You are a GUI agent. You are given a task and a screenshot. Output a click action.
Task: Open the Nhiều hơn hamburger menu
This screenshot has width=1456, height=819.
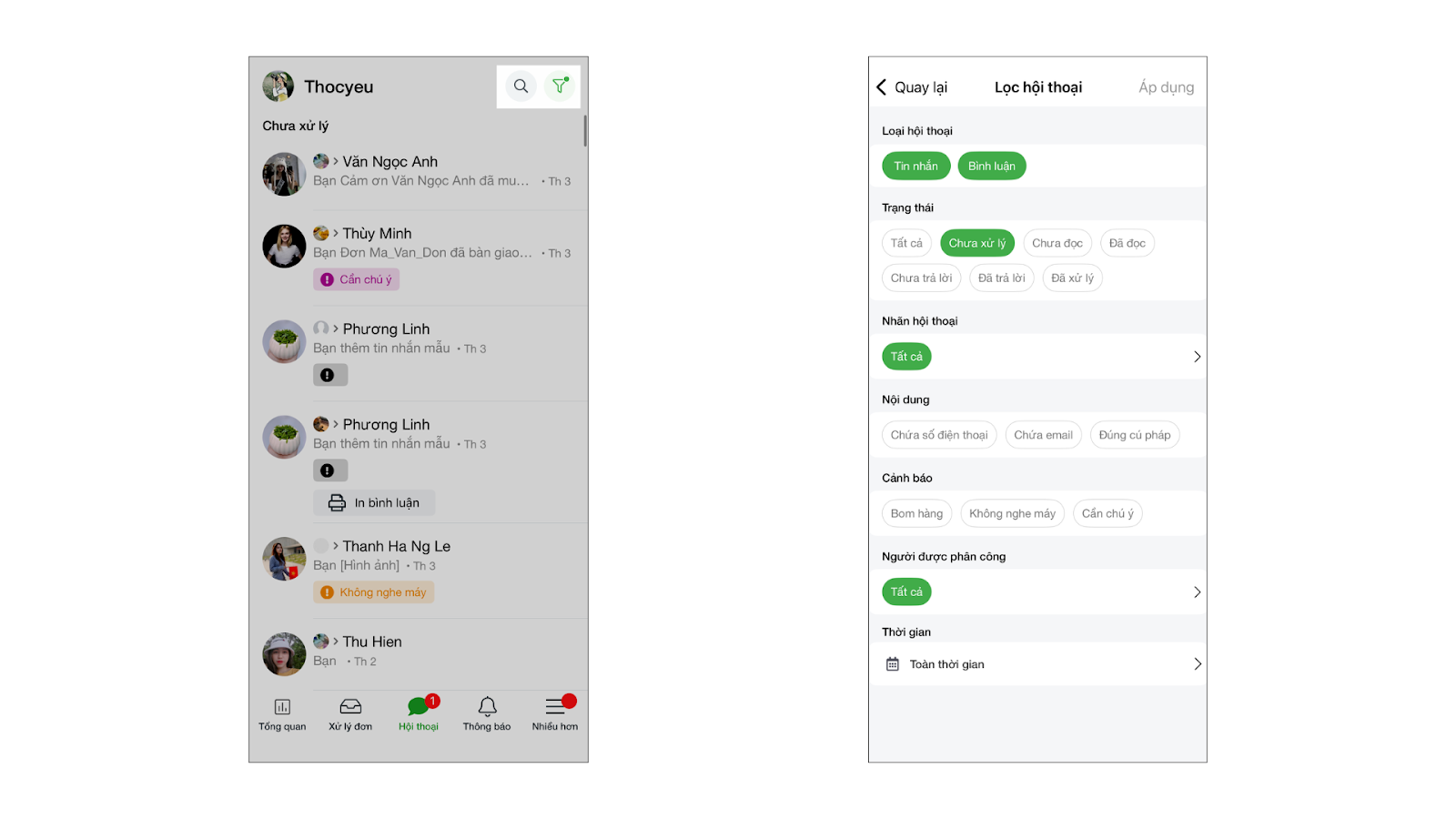pyautogui.click(x=555, y=706)
